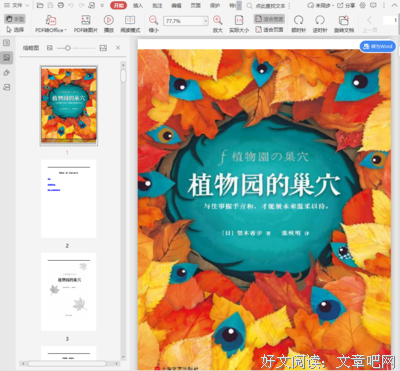Click the feedback message icon
Viewport: 400px width, 371px height.
(x=373, y=5)
